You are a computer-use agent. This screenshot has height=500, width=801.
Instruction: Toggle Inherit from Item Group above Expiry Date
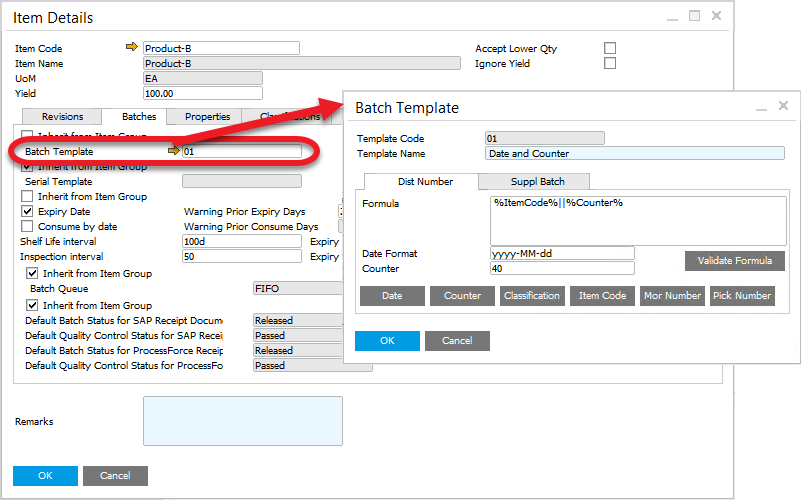click(27, 196)
